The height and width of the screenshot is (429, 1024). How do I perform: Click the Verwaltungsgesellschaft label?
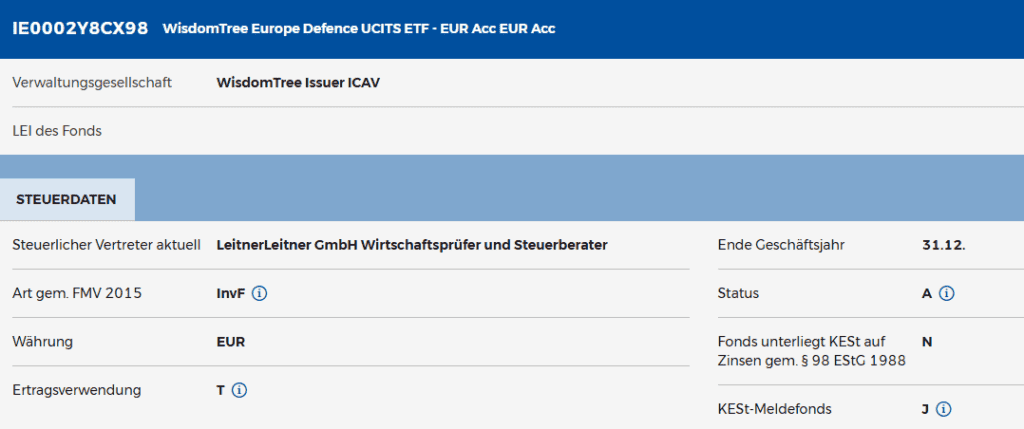tap(92, 83)
